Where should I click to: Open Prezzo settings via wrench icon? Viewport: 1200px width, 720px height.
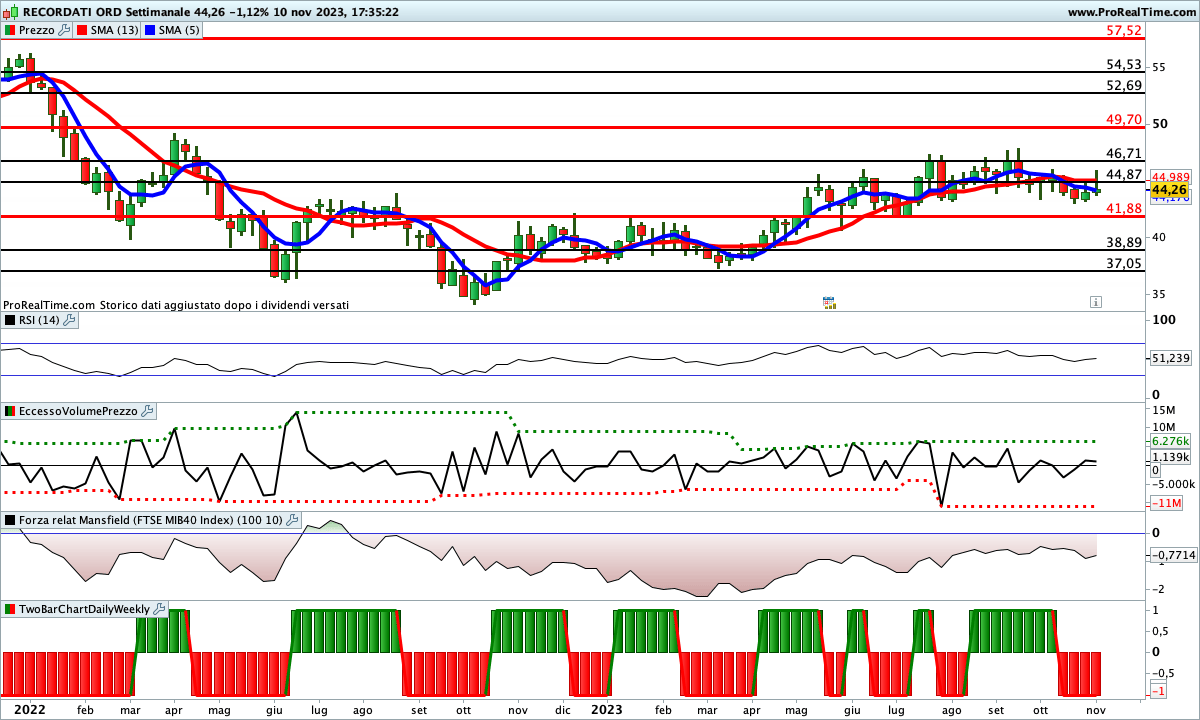(x=65, y=30)
